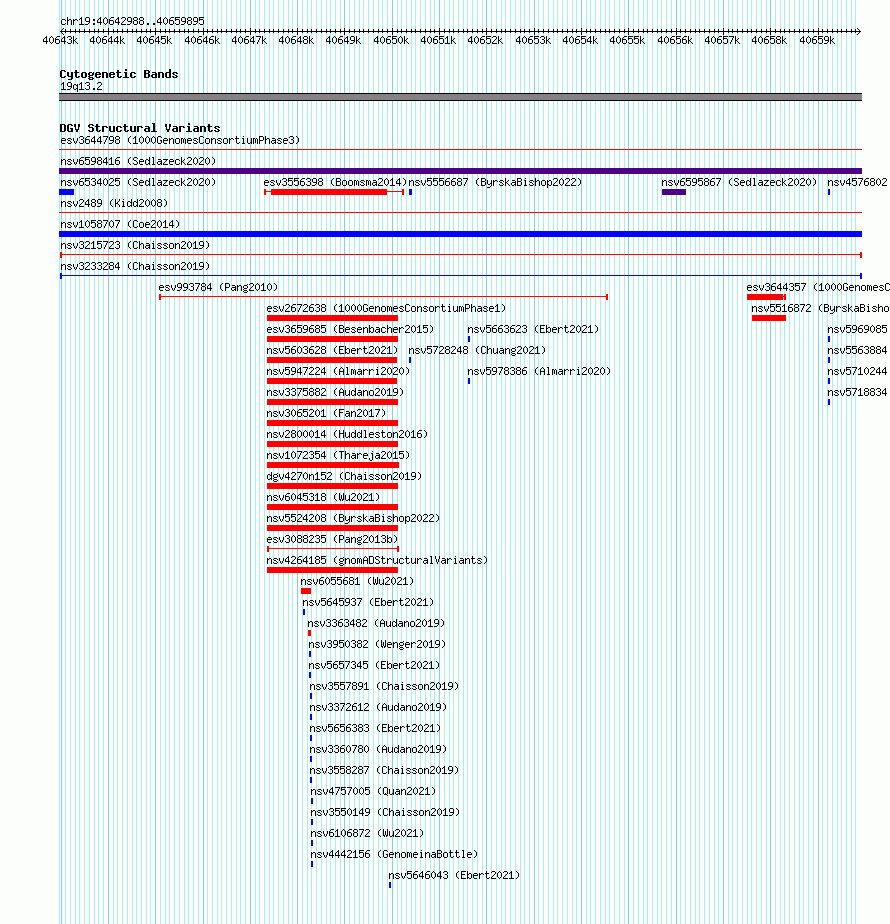890x924 pixels.
Task: Click nsv4576802 variant label
Action: tap(857, 182)
